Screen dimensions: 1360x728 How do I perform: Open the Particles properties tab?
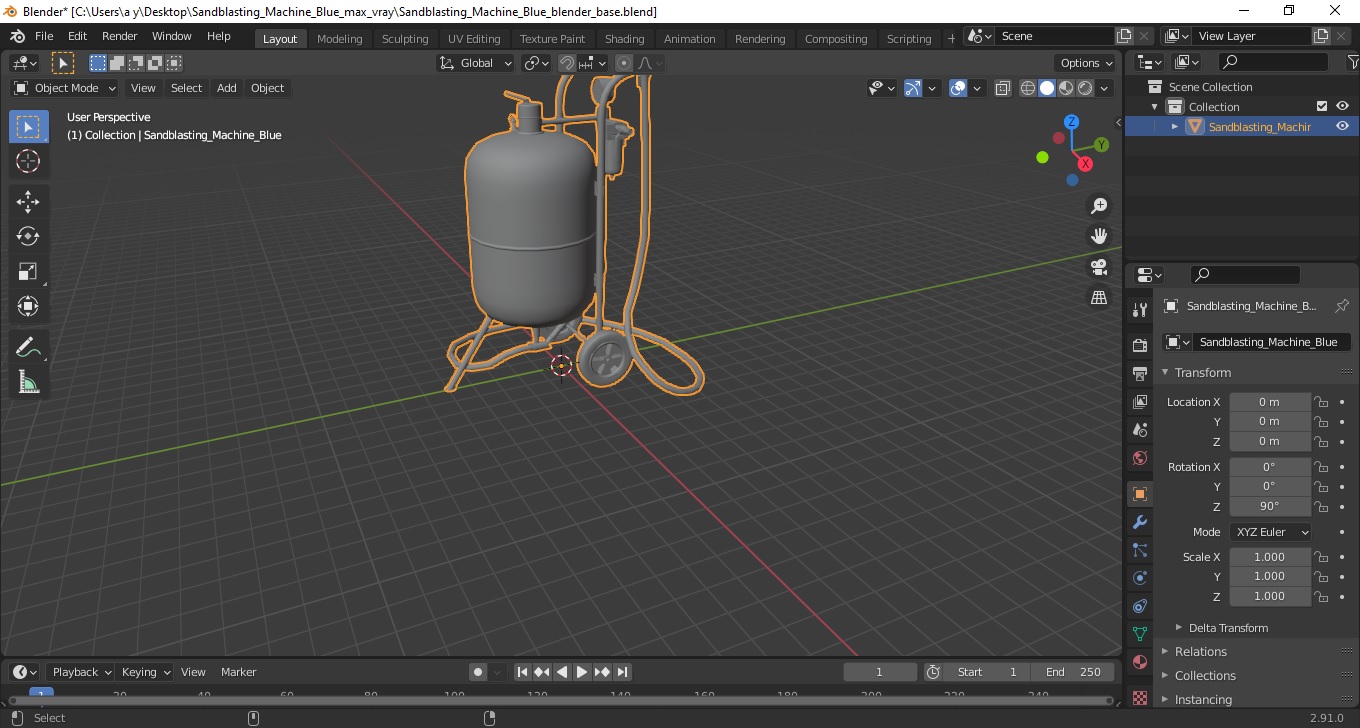coord(1139,550)
